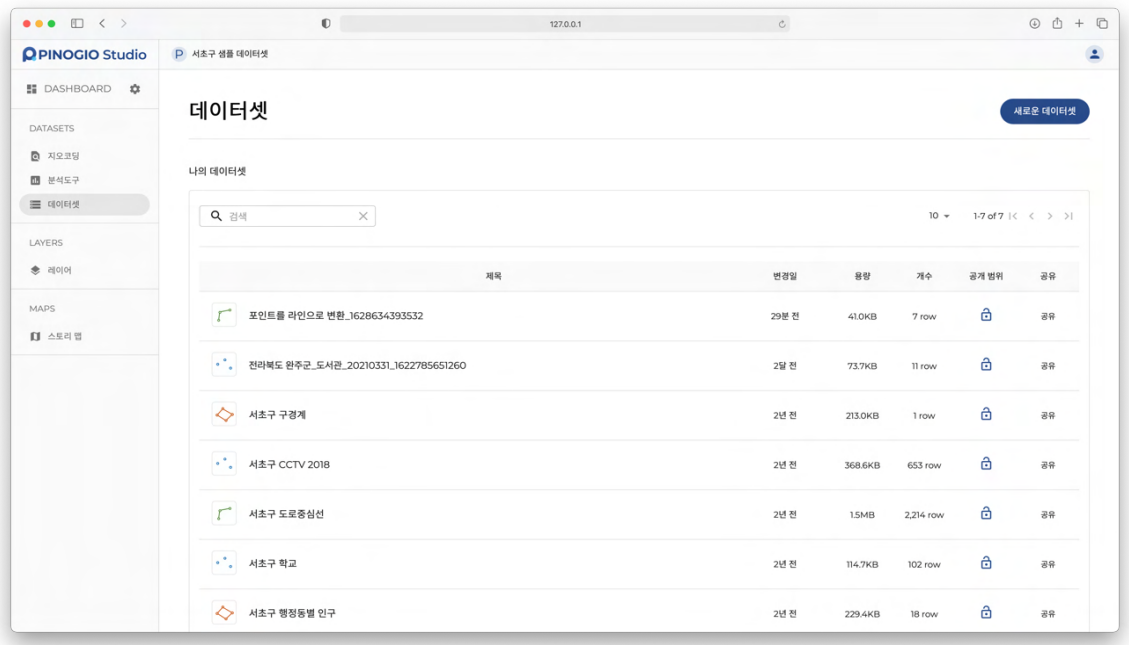Click 공유 link for 서초구 구경계
This screenshot has height=645, width=1129.
click(x=1047, y=415)
